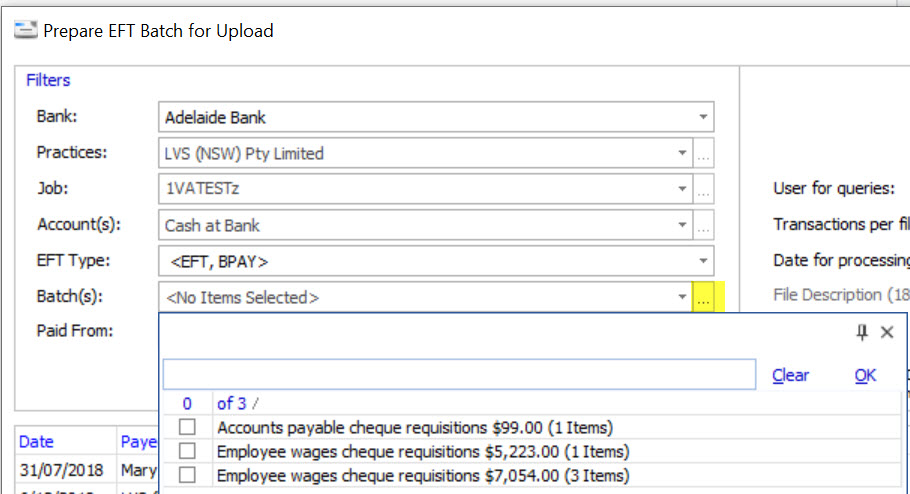Click the ellipsis button beside Practices field
The image size is (910, 494).
point(705,154)
